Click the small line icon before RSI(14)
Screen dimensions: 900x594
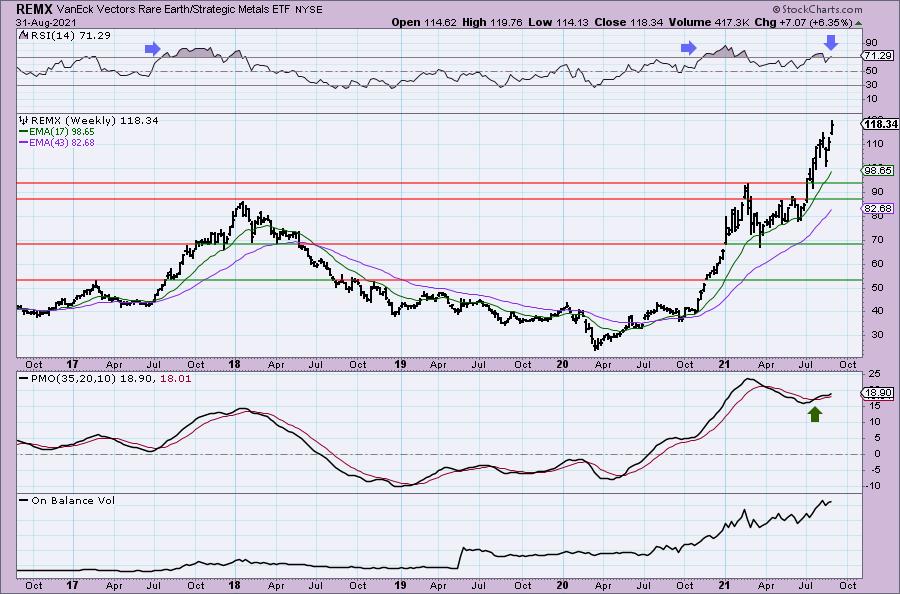(23, 35)
